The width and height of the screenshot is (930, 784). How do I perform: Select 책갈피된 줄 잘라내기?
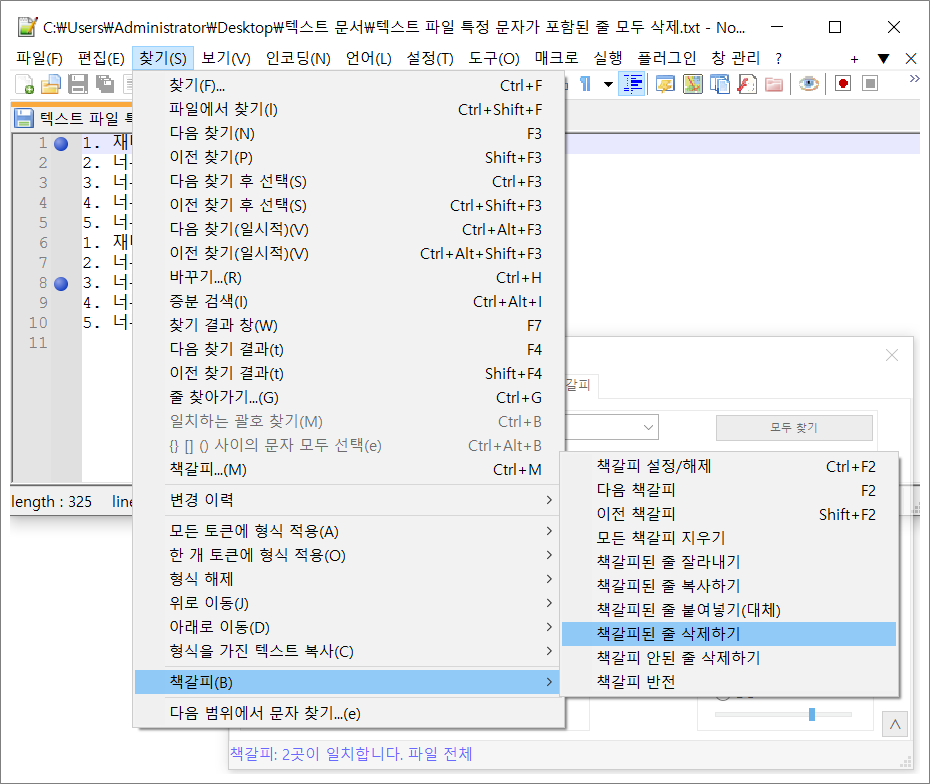(x=729, y=562)
